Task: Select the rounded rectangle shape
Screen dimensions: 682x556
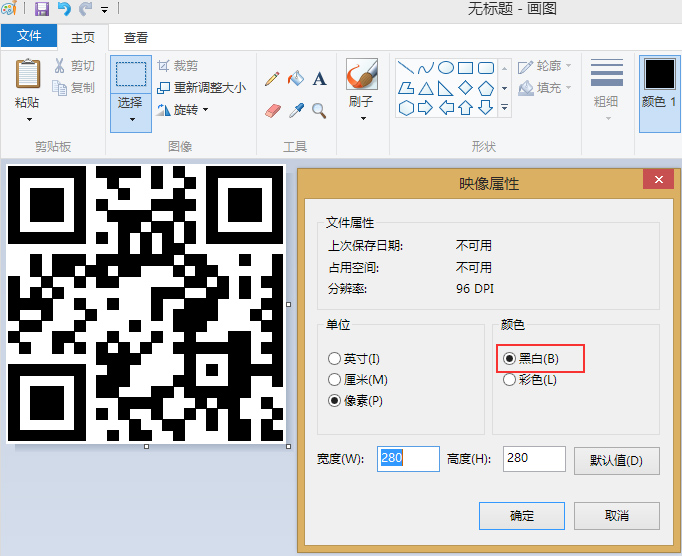Action: pyautogui.click(x=485, y=67)
